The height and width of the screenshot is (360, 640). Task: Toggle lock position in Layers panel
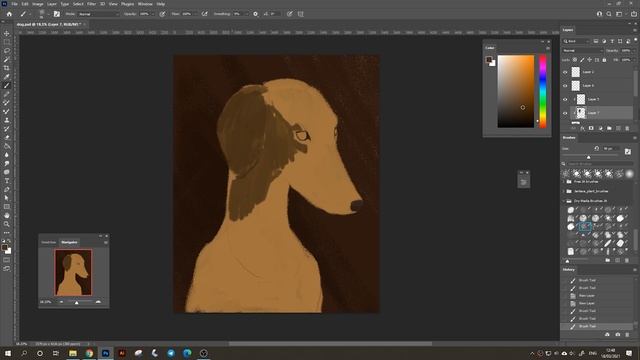pos(589,60)
